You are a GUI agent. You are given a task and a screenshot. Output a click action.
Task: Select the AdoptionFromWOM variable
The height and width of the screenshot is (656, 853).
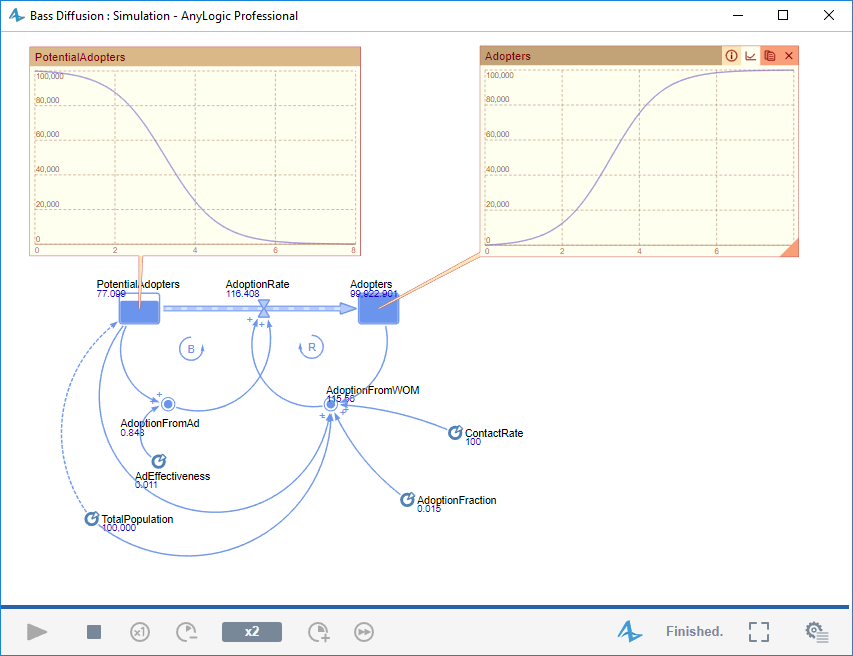point(330,403)
